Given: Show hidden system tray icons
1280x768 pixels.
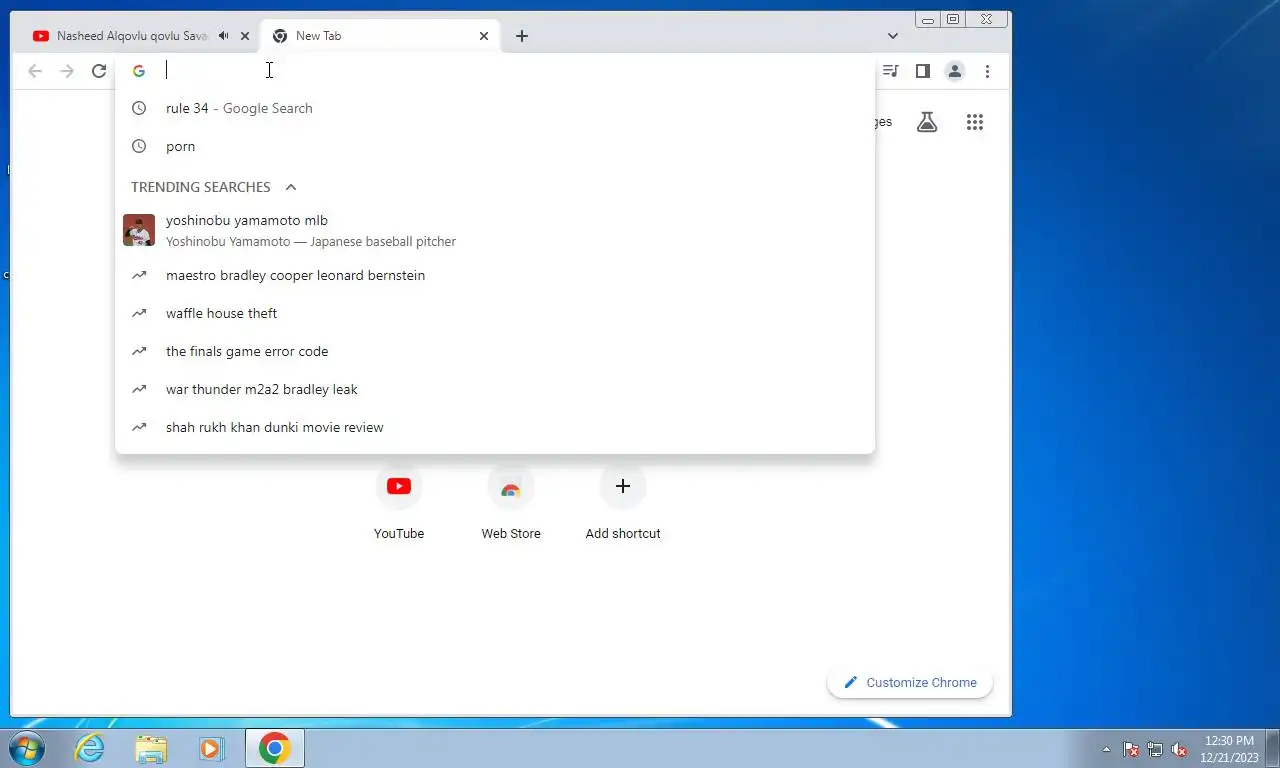Looking at the screenshot, I should (1106, 749).
